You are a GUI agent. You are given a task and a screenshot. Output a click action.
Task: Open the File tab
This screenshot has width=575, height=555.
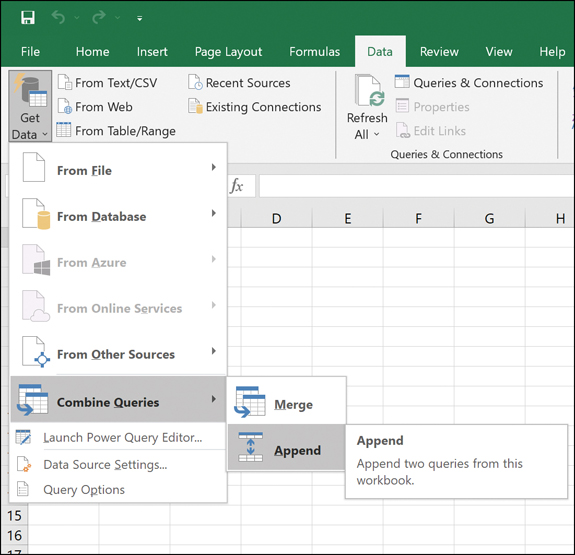[x=30, y=52]
